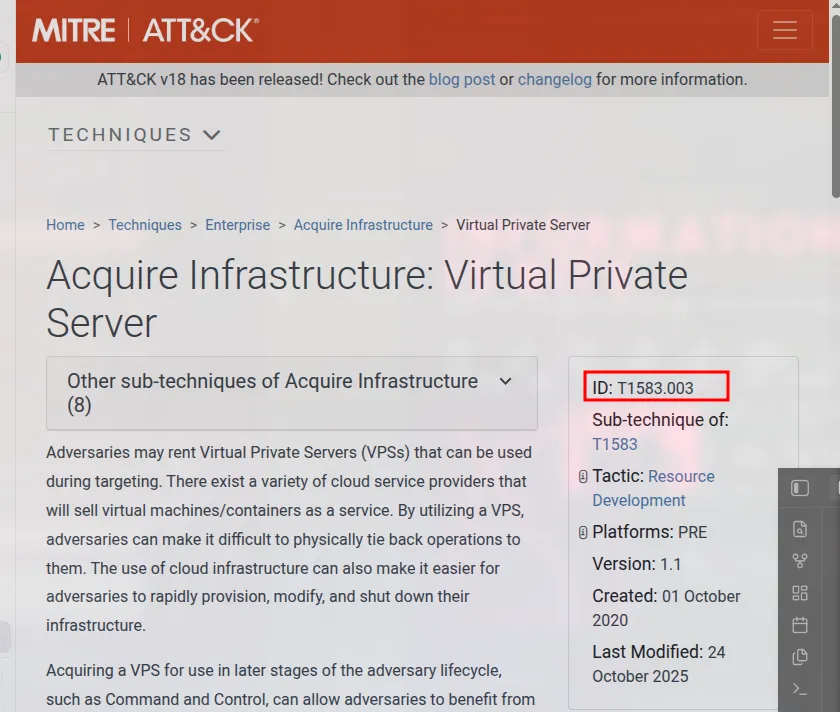The width and height of the screenshot is (840, 712).
Task: Go to Techniques breadcrumb
Action: pyautogui.click(x=145, y=225)
